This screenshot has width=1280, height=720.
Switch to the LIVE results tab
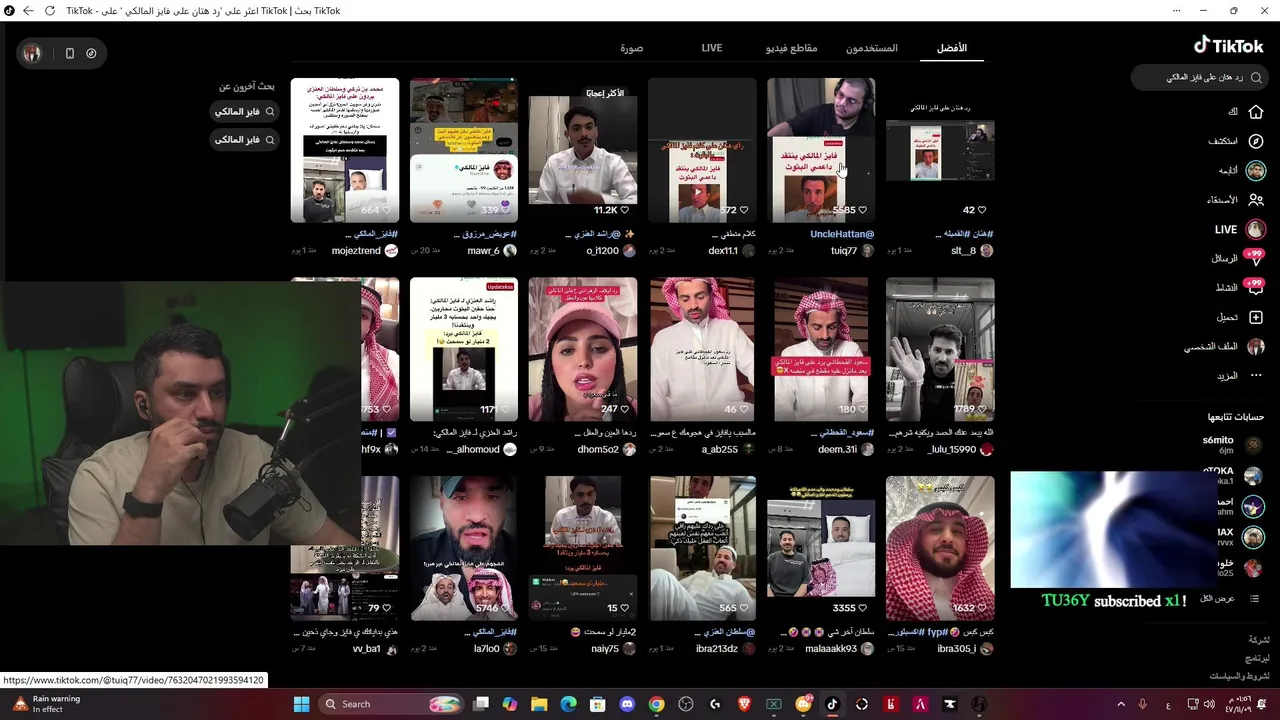[x=712, y=48]
